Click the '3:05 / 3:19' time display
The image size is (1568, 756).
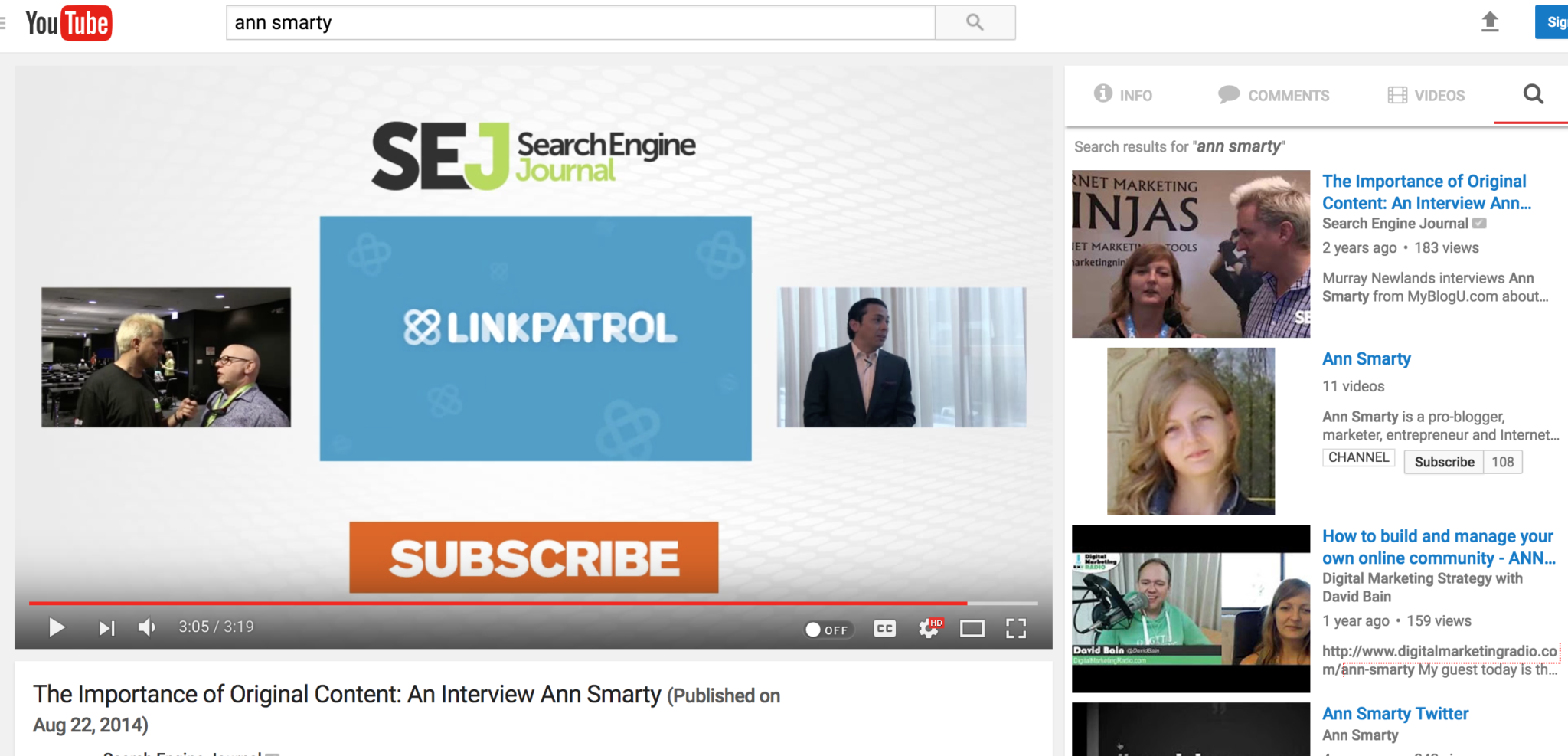point(216,627)
